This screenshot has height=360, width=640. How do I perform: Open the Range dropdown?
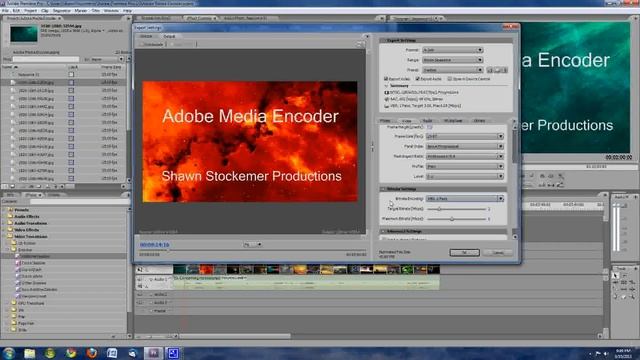[453, 60]
